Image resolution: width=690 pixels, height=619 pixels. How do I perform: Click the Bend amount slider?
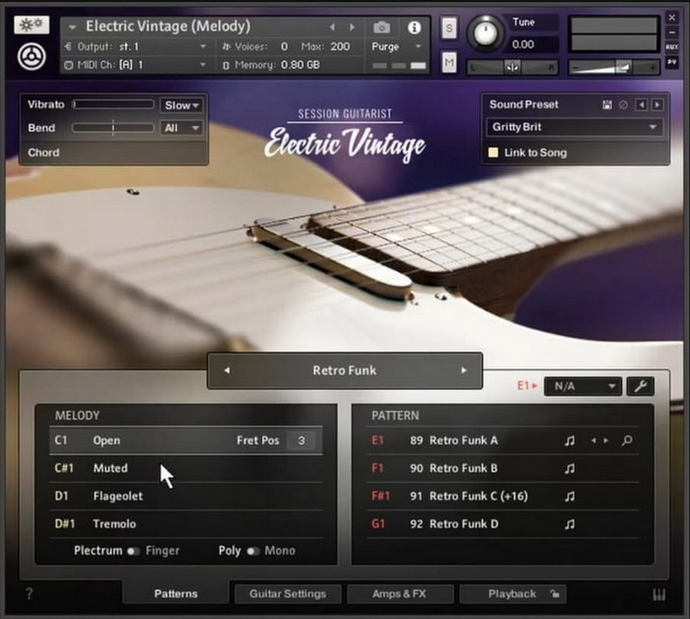(113, 128)
